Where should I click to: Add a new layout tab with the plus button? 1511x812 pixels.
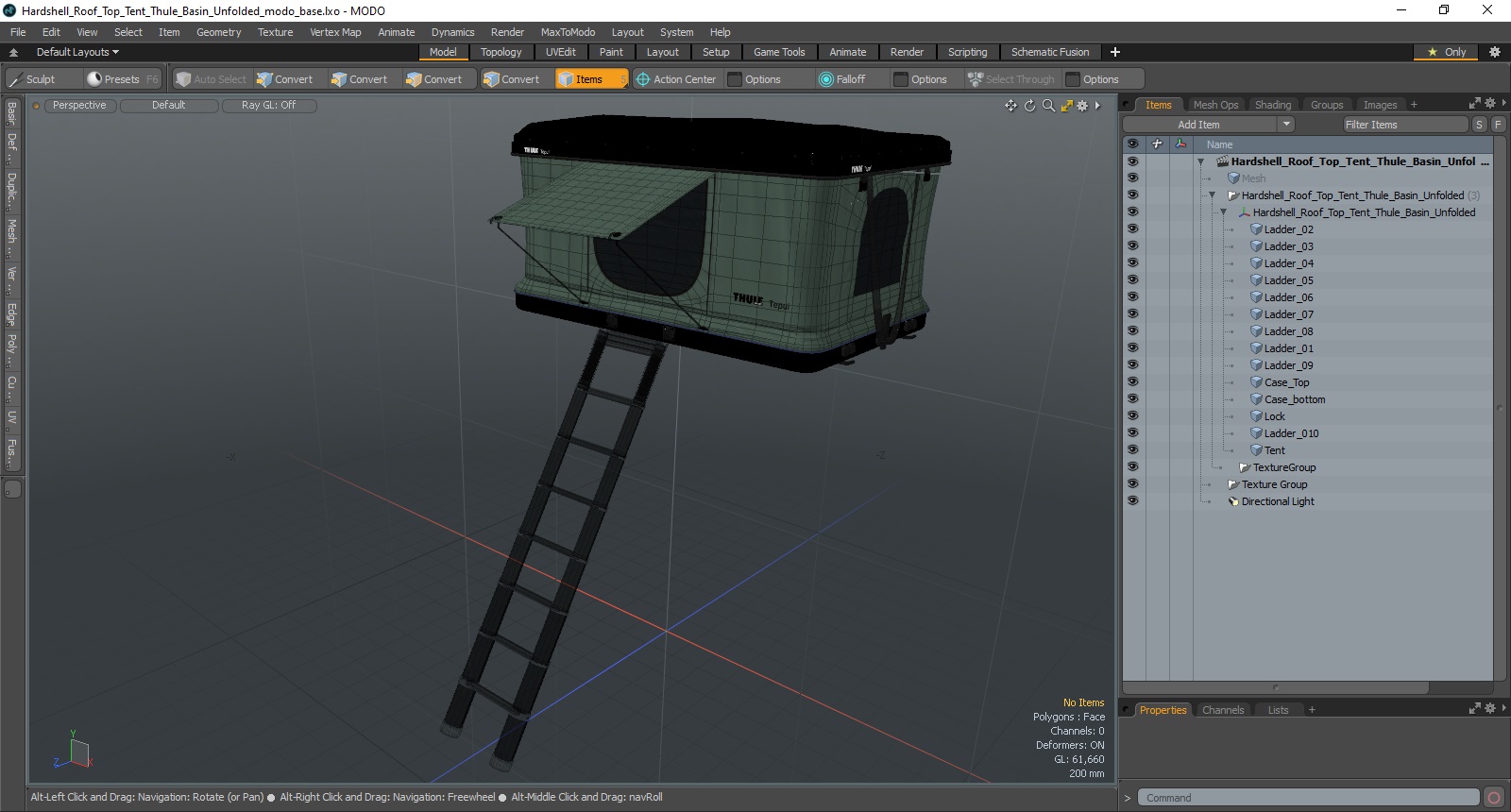(x=1115, y=52)
